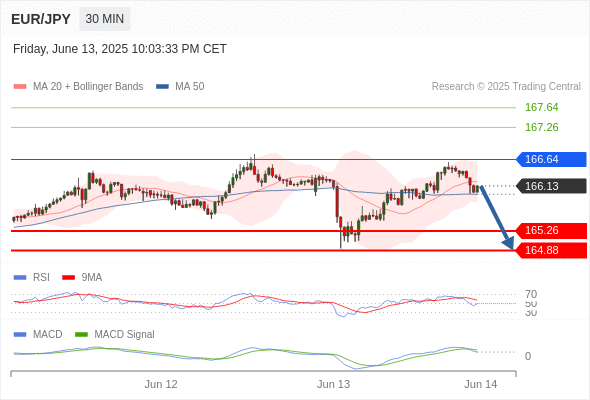
Task: Click the Jun 12 date axis label
Action: coord(161,384)
